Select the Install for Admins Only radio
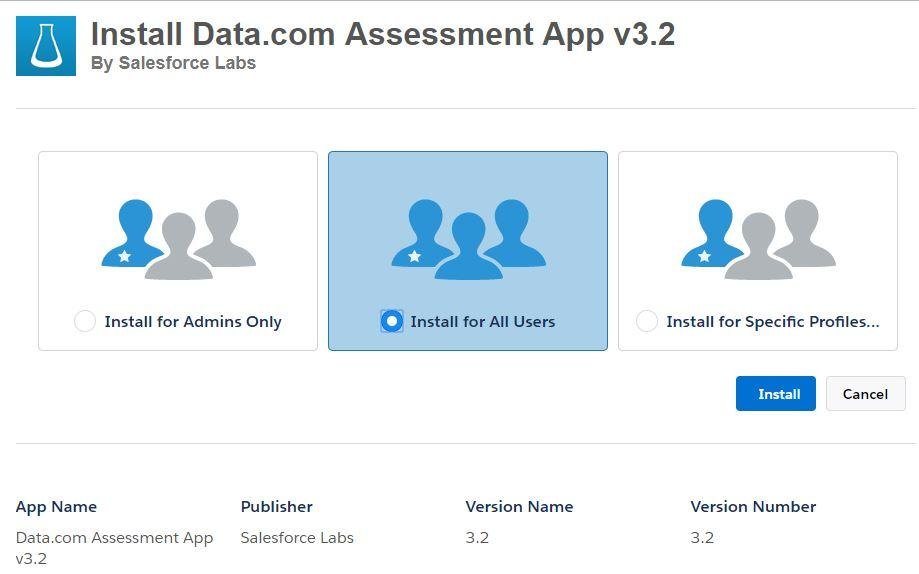Viewport: 919px width, 574px height. [85, 321]
